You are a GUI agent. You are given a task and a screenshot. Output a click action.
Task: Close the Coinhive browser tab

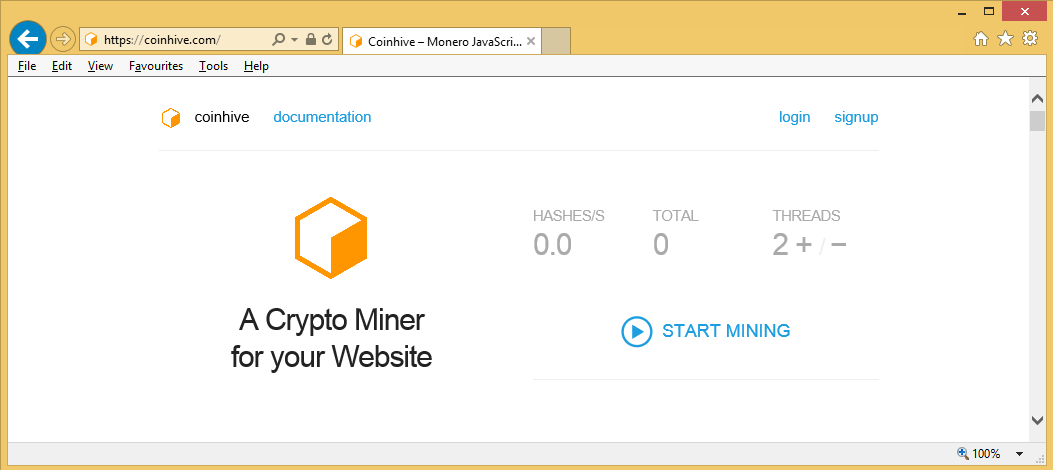531,41
